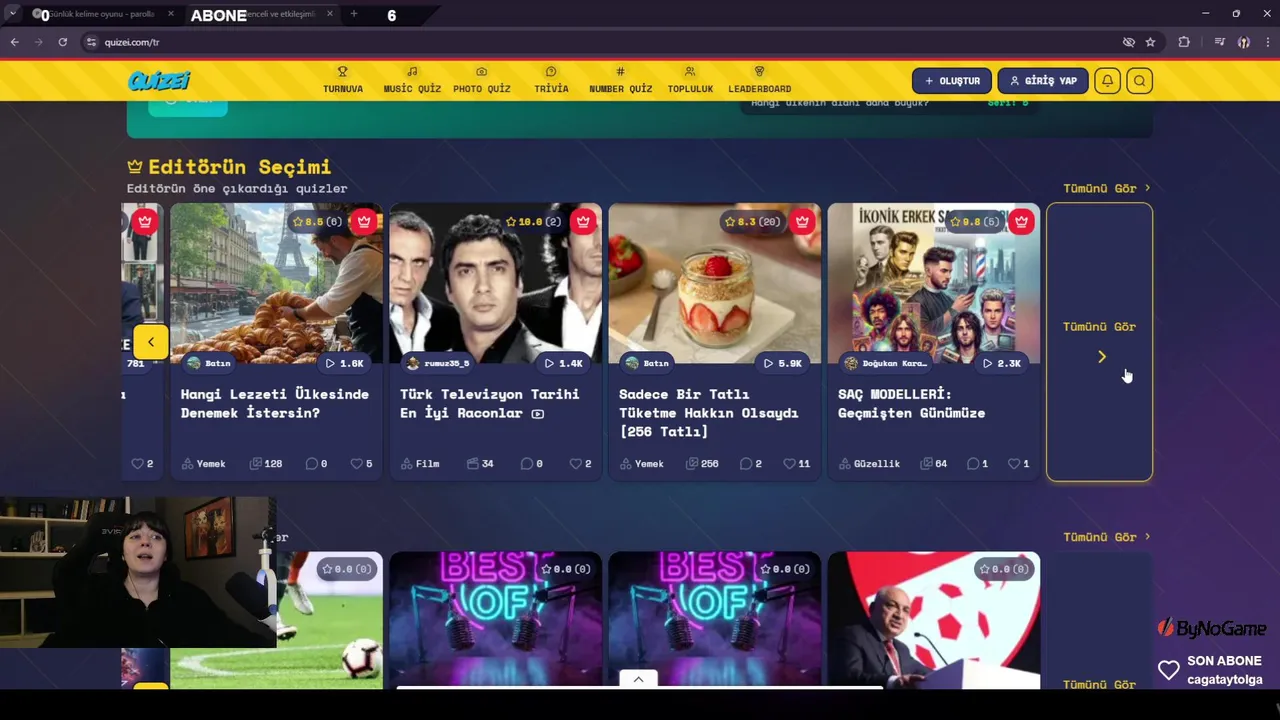1280x720 pixels.
Task: Like the Türk Televizyon quiz heart
Action: [x=580, y=464]
